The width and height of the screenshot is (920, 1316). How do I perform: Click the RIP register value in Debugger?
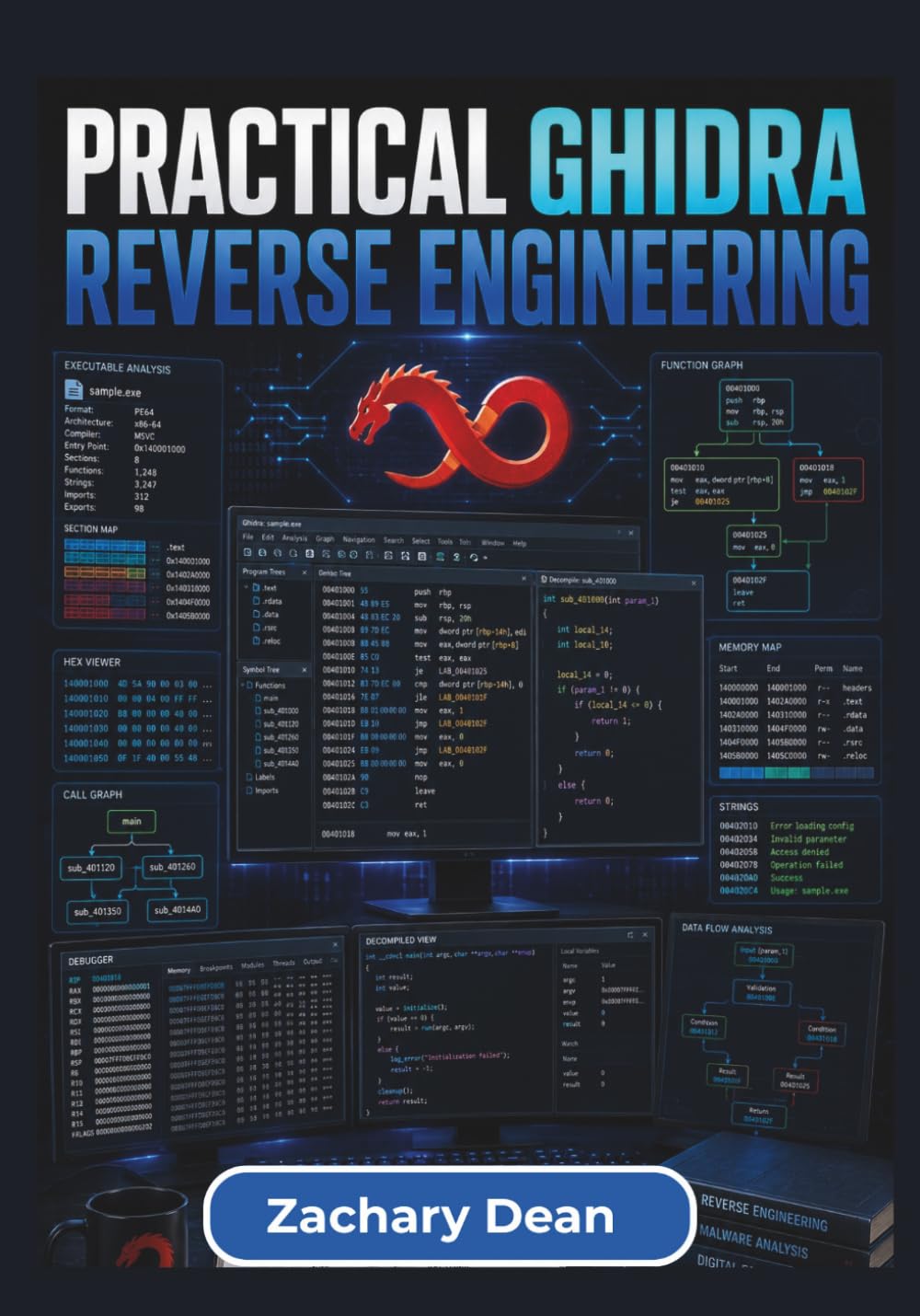point(108,978)
